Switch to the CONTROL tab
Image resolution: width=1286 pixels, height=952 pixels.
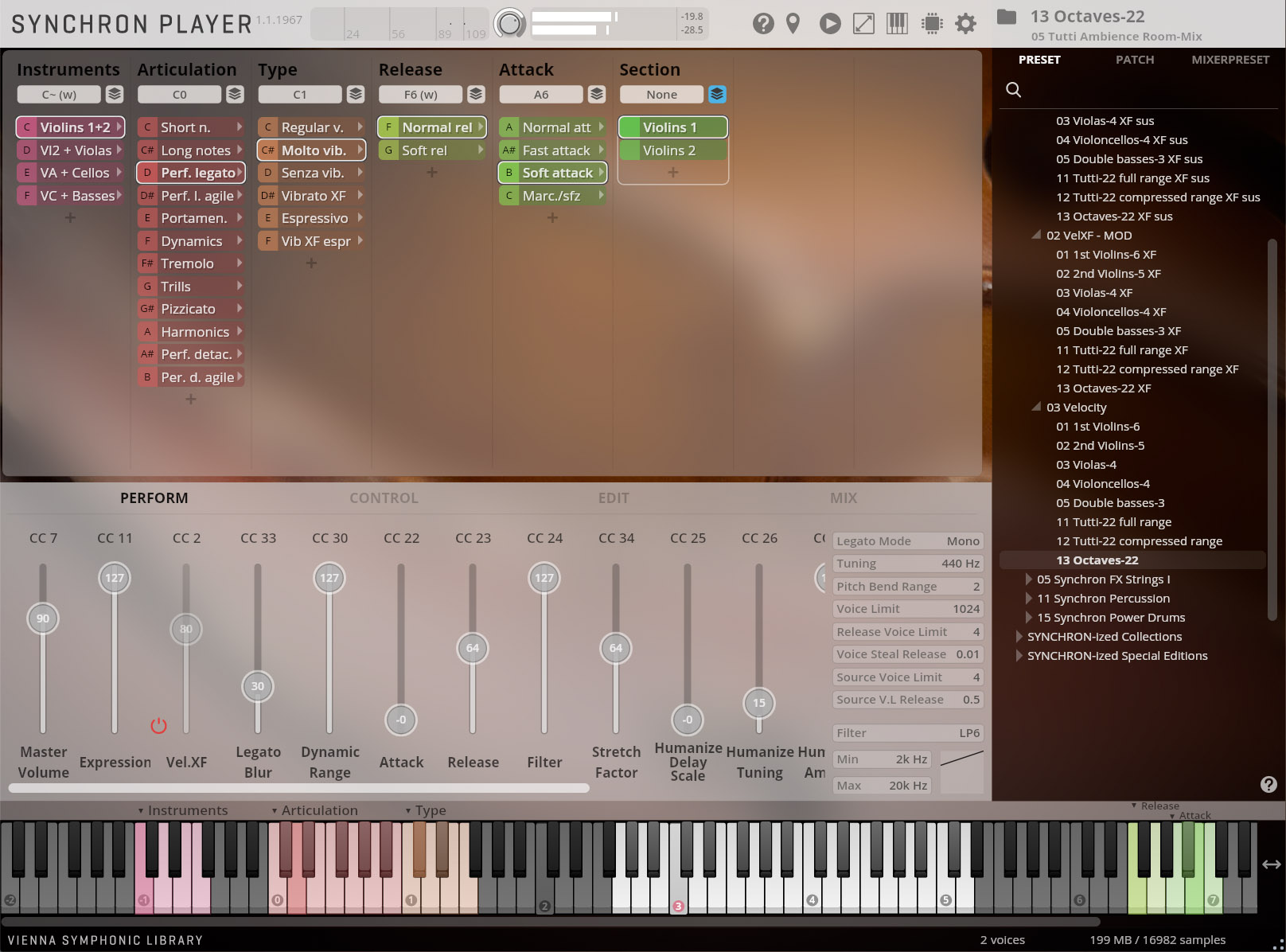point(384,498)
